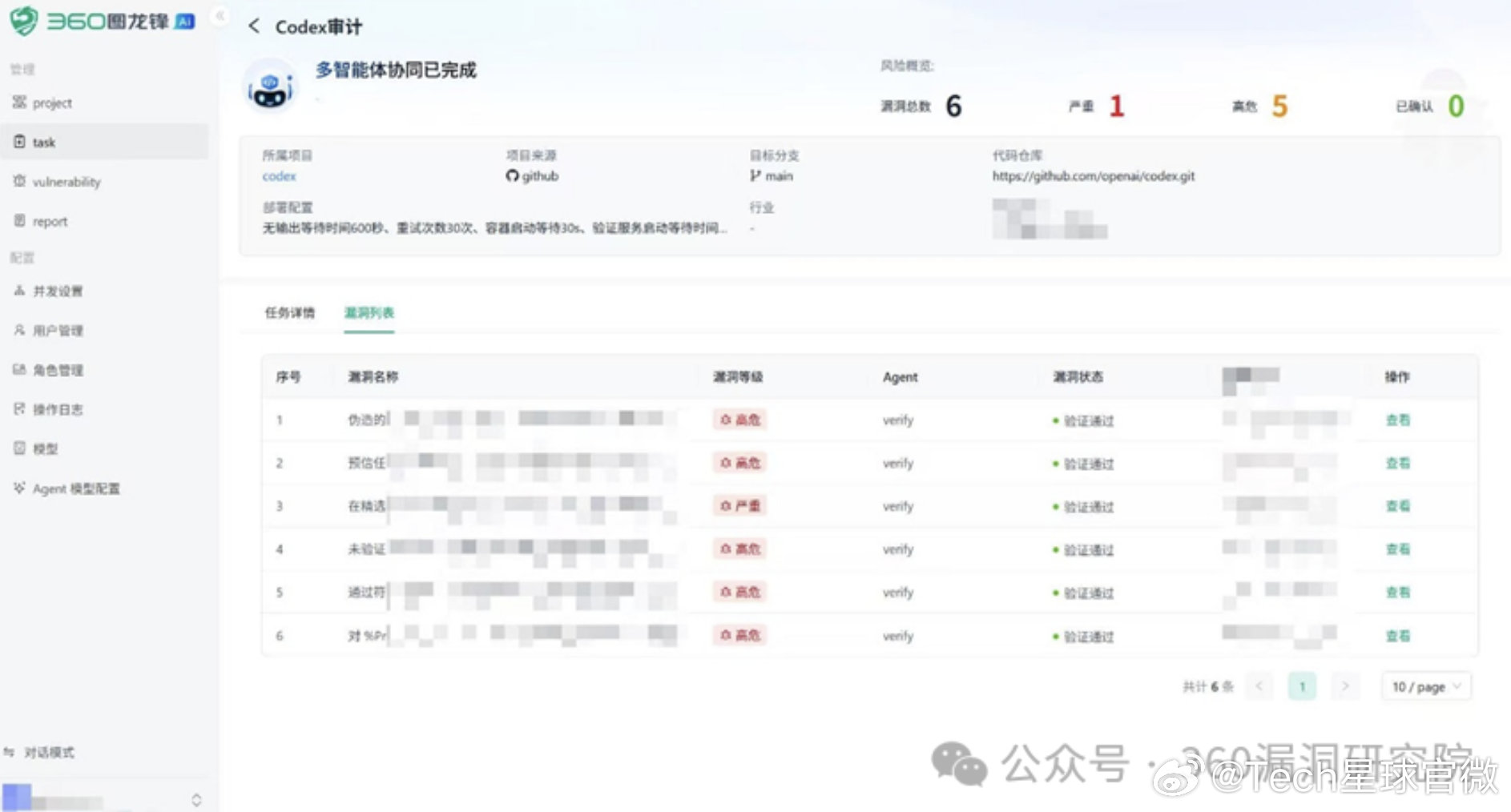Expand the user account menu chevron
1511x812 pixels.
coord(196,799)
